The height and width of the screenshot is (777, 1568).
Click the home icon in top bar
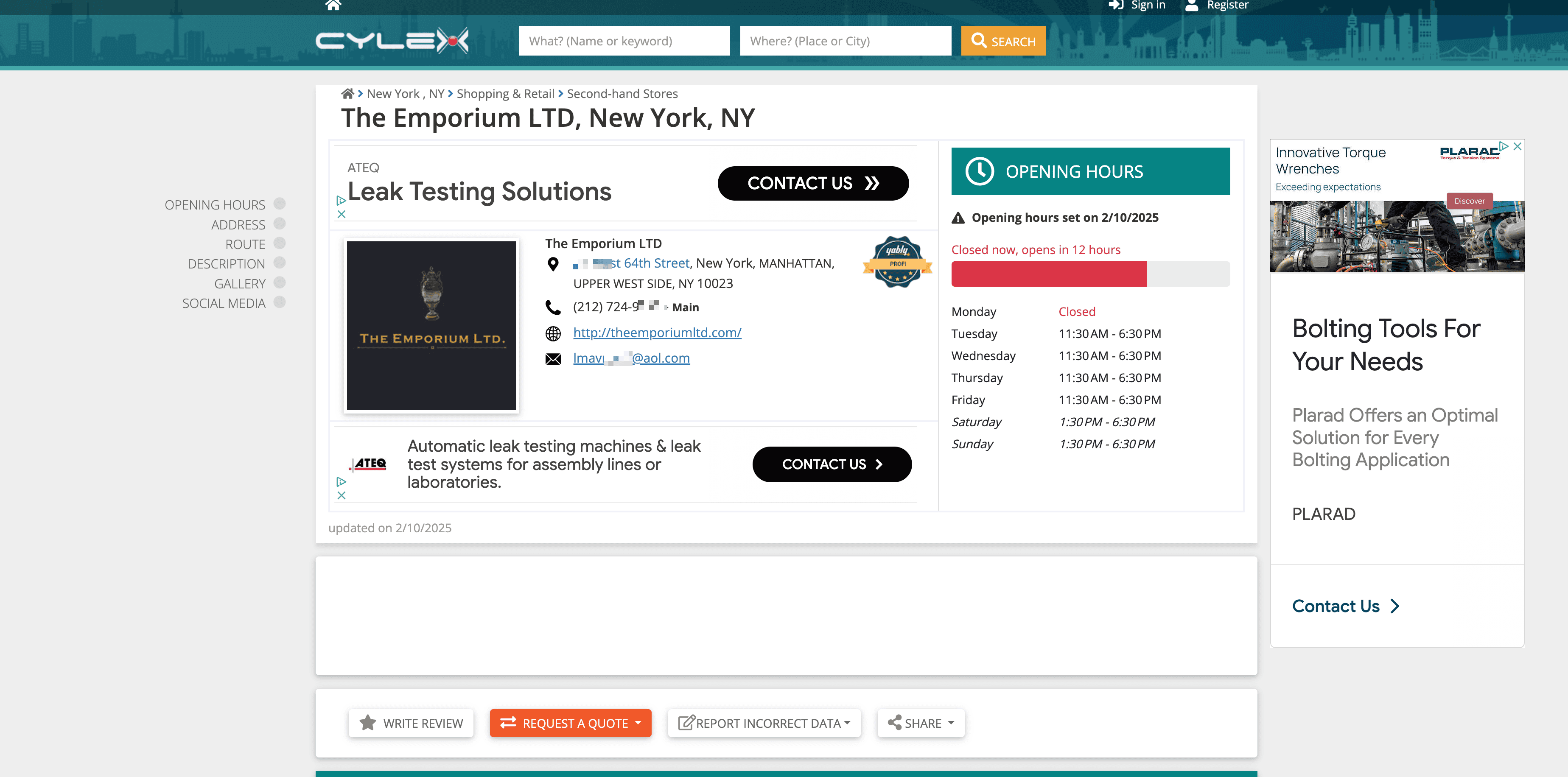tap(333, 6)
